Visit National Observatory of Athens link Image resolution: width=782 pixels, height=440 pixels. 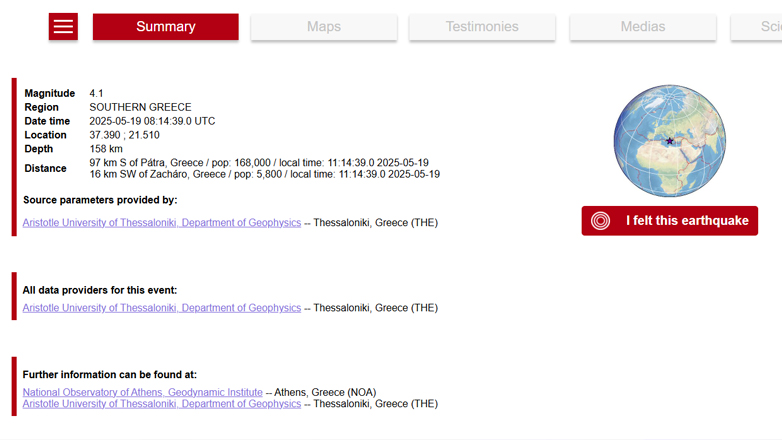(143, 393)
